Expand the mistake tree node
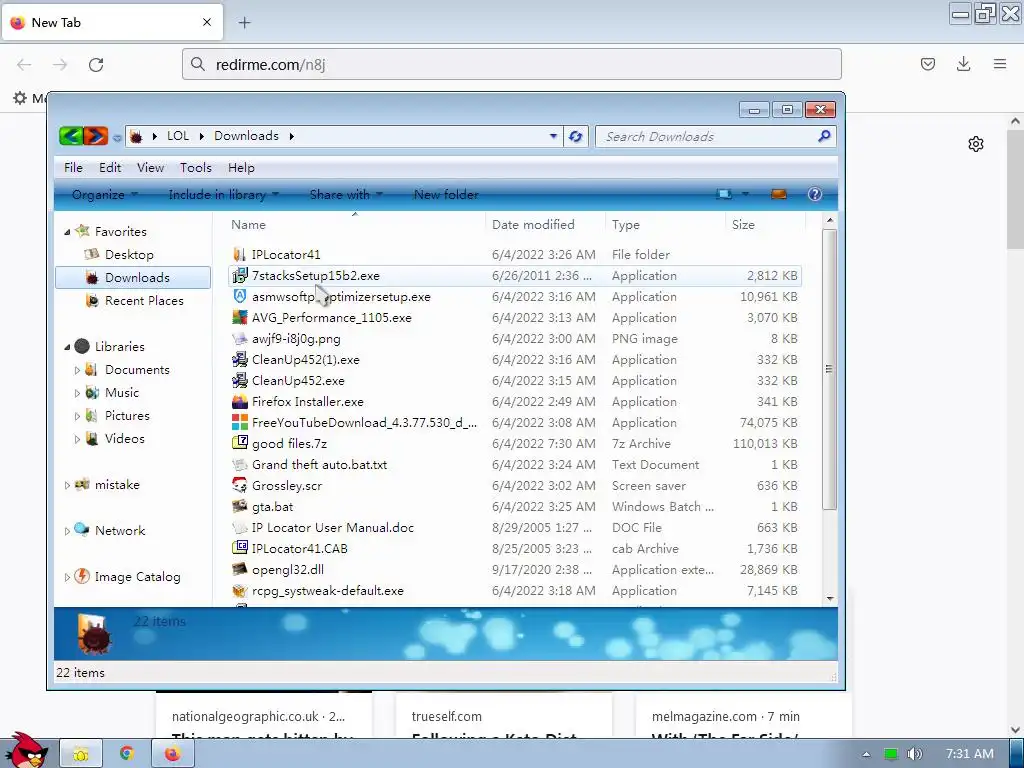The image size is (1024, 768). click(67, 485)
